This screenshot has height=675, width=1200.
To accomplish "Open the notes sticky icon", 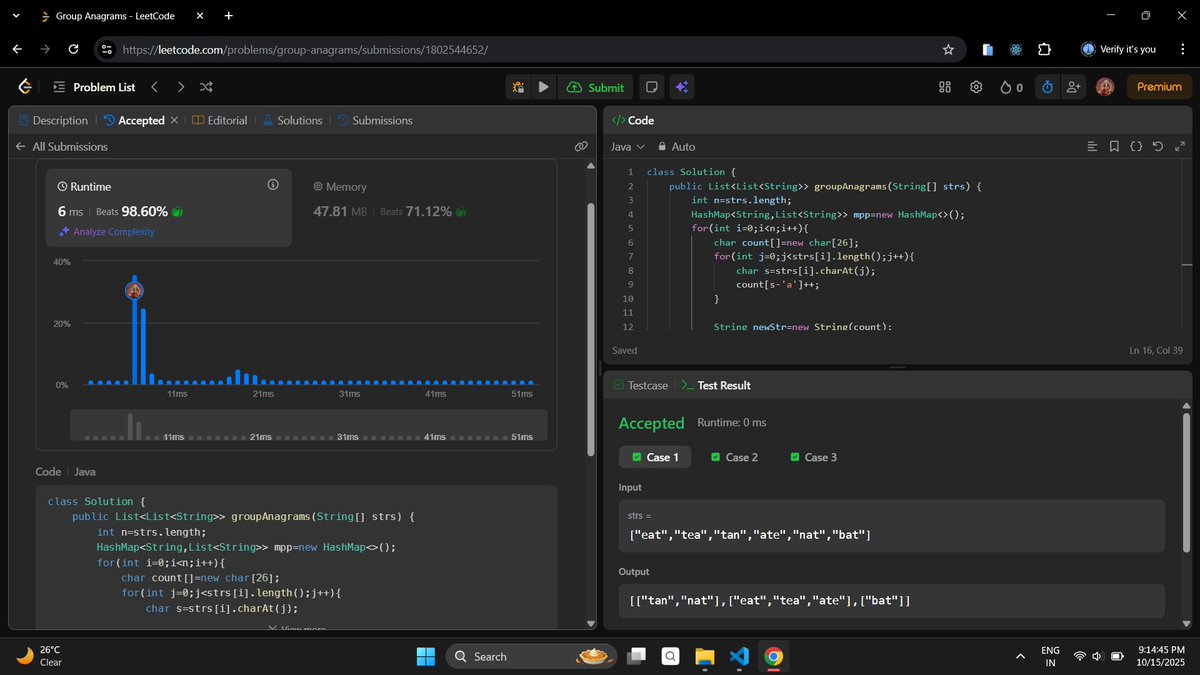I will [x=651, y=87].
